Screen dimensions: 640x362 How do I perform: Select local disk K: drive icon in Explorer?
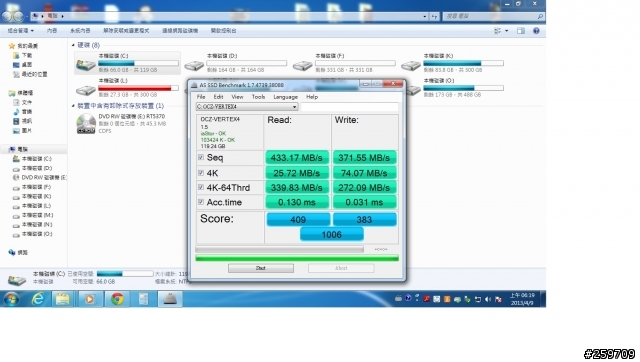pos(411,65)
